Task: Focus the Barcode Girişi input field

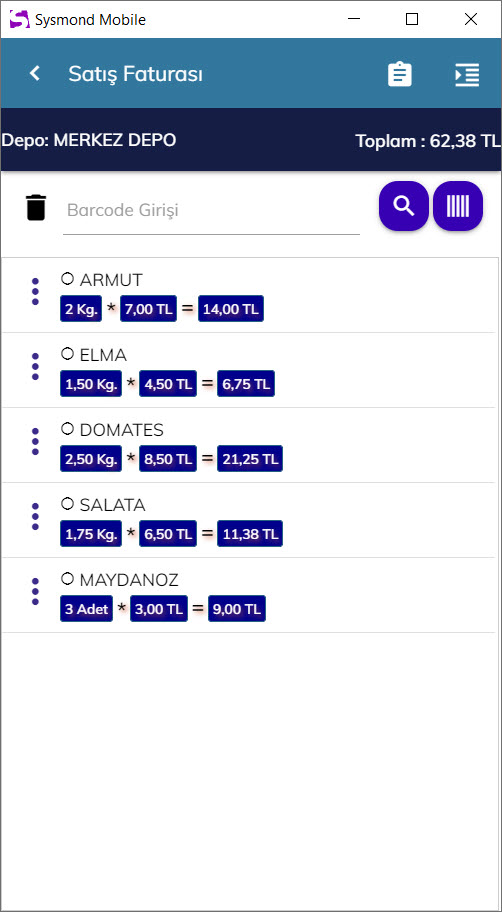Action: [x=211, y=211]
